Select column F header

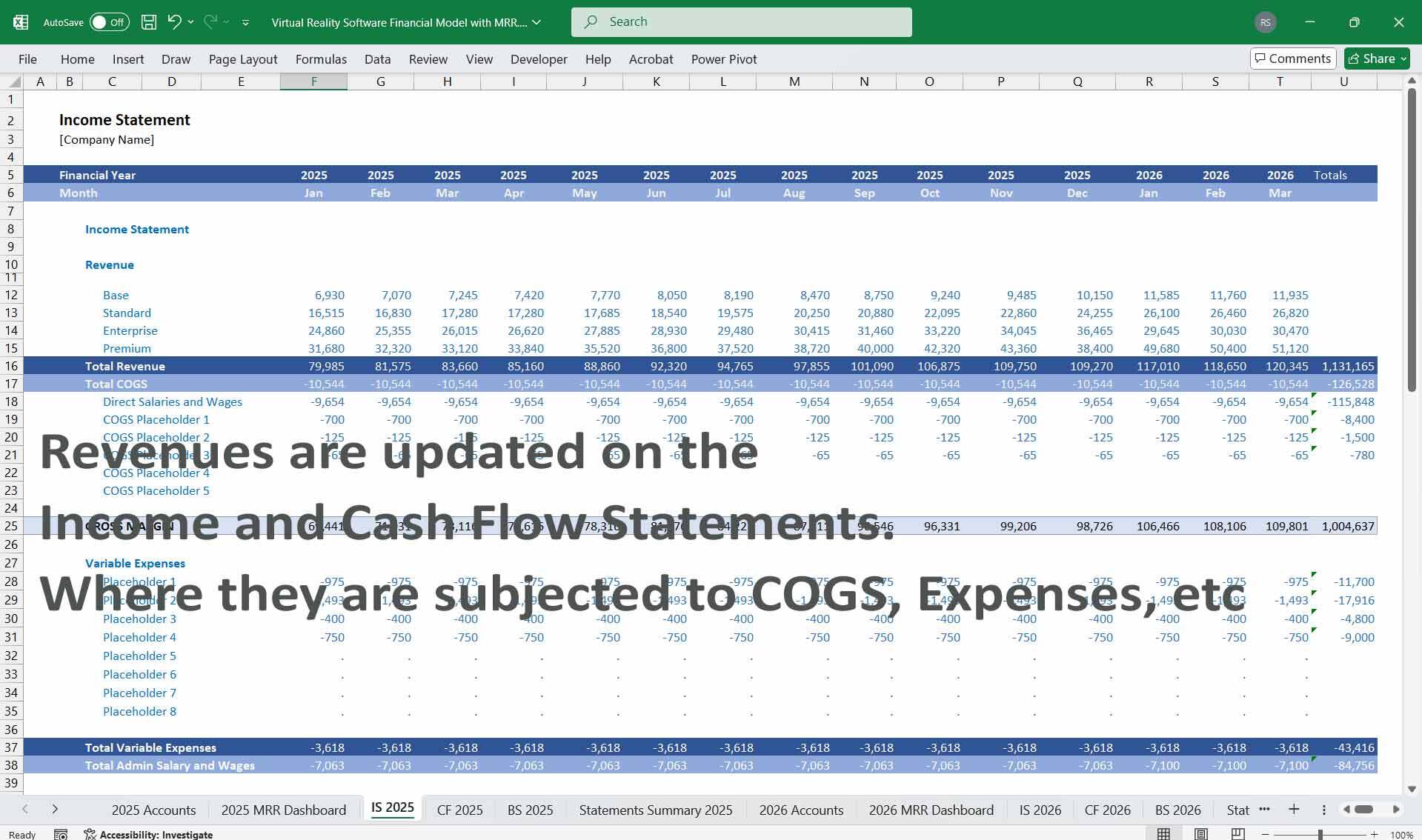[313, 81]
